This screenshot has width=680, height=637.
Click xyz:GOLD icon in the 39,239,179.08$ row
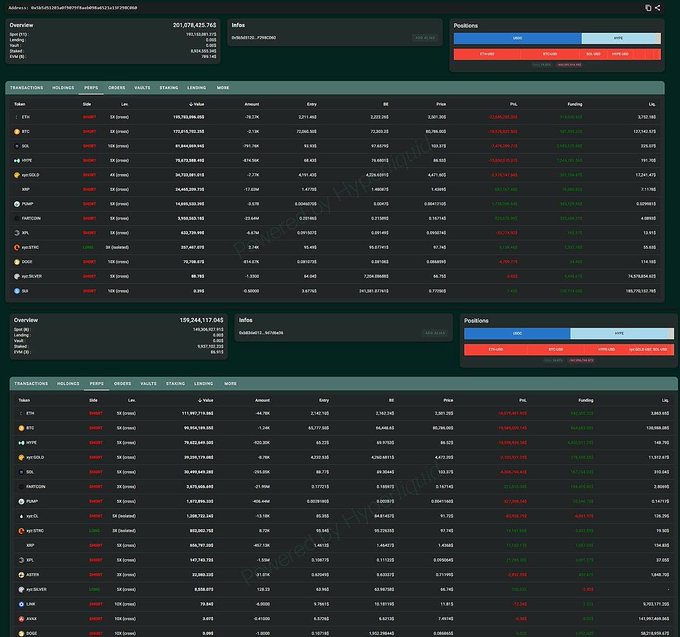click(21, 457)
